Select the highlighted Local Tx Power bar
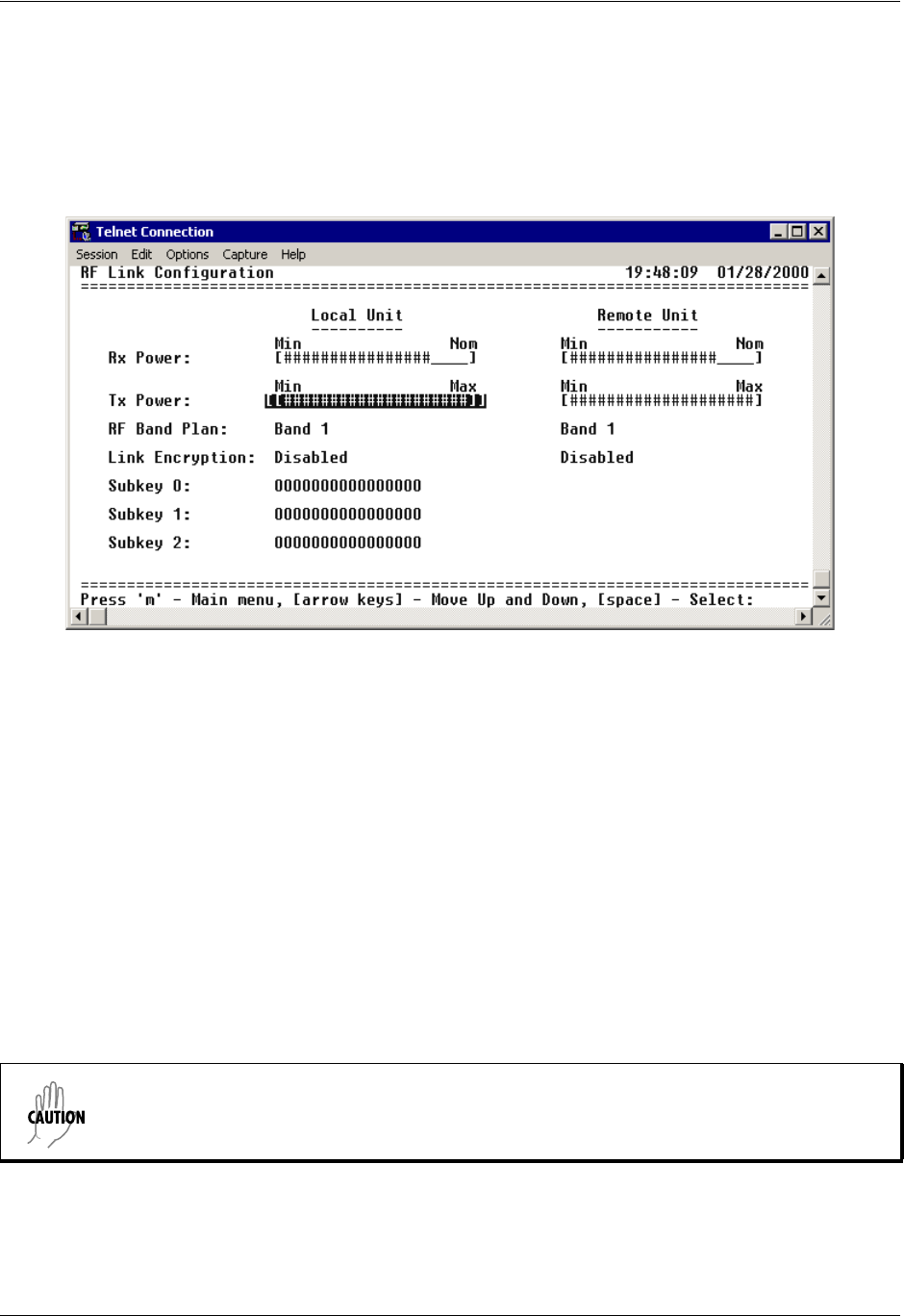This screenshot has width=904, height=1316. 375,400
